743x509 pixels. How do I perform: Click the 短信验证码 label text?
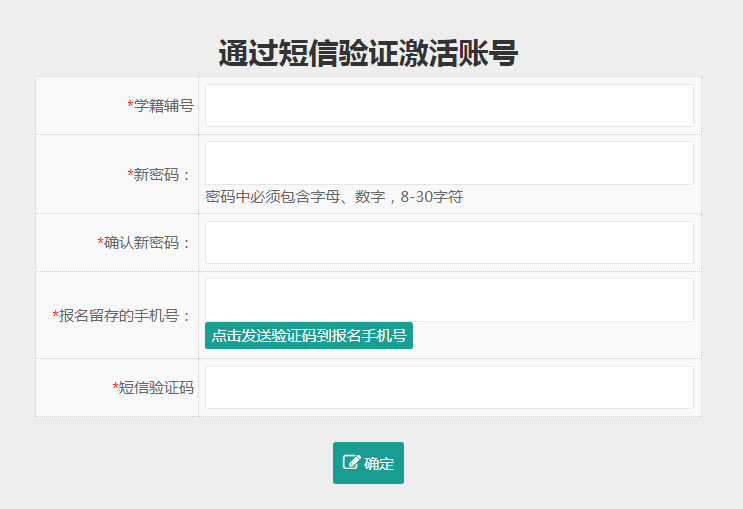tap(156, 387)
